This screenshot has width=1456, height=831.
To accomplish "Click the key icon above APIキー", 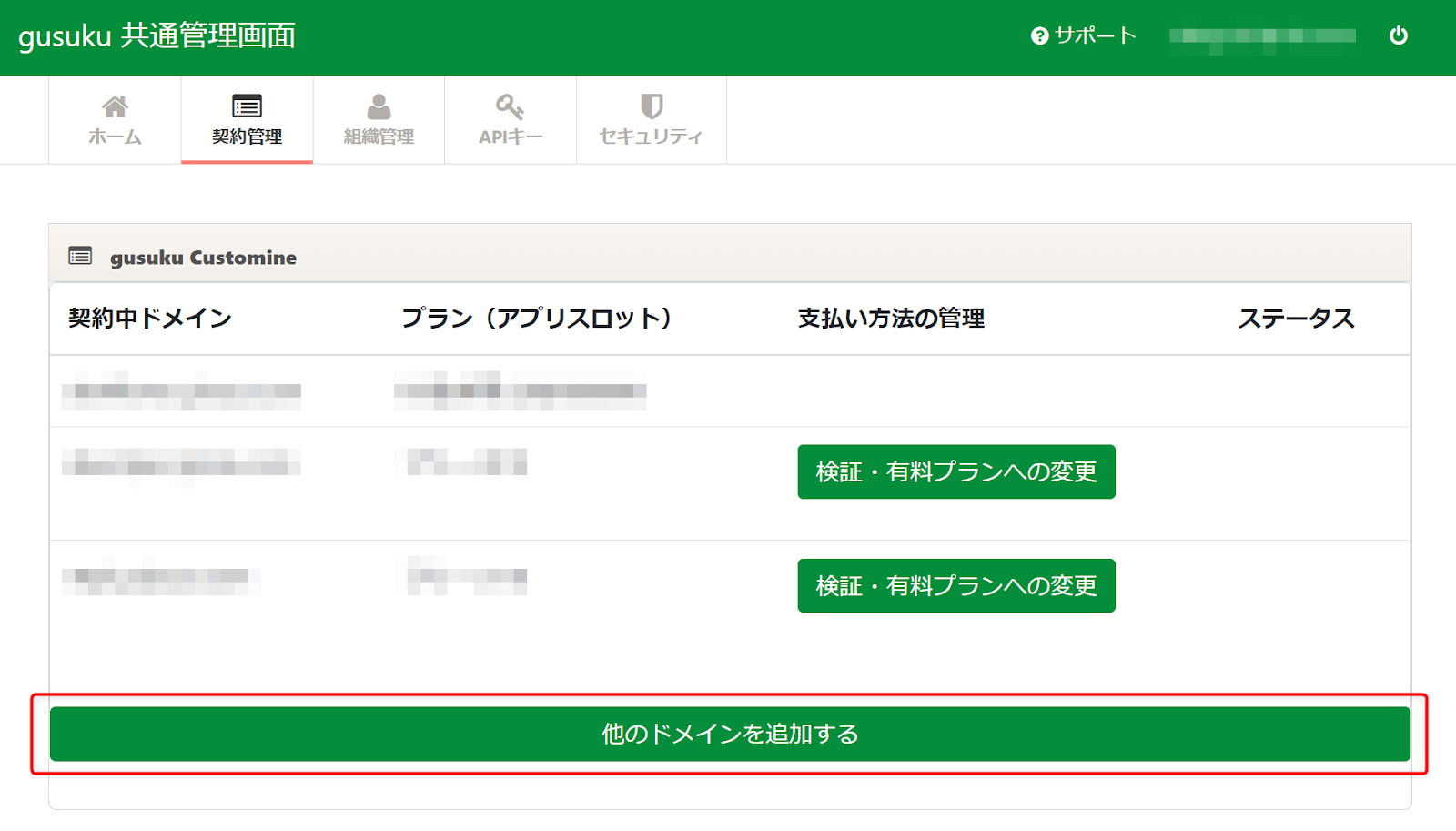I will (x=510, y=106).
